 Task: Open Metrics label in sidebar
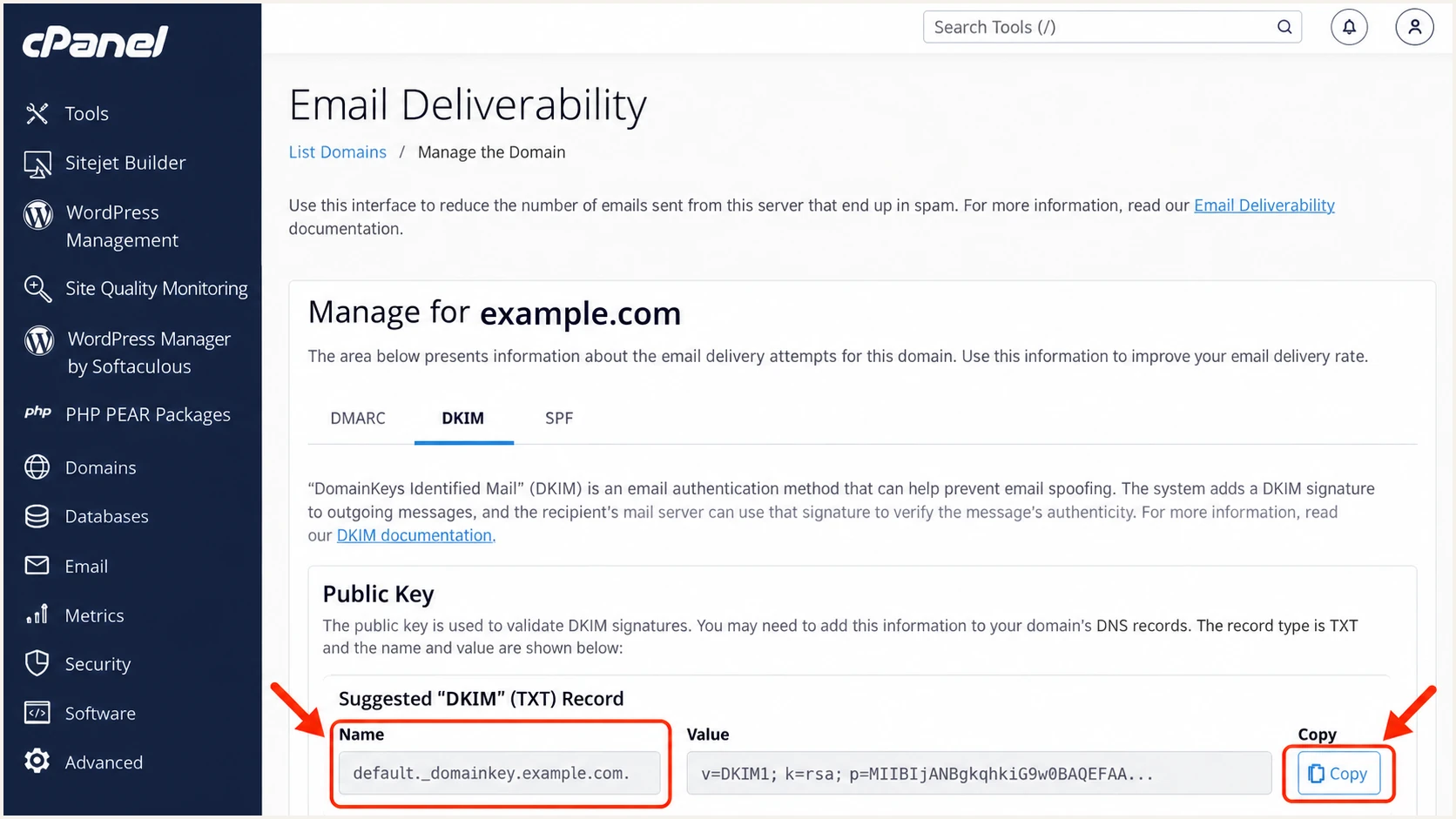point(95,615)
